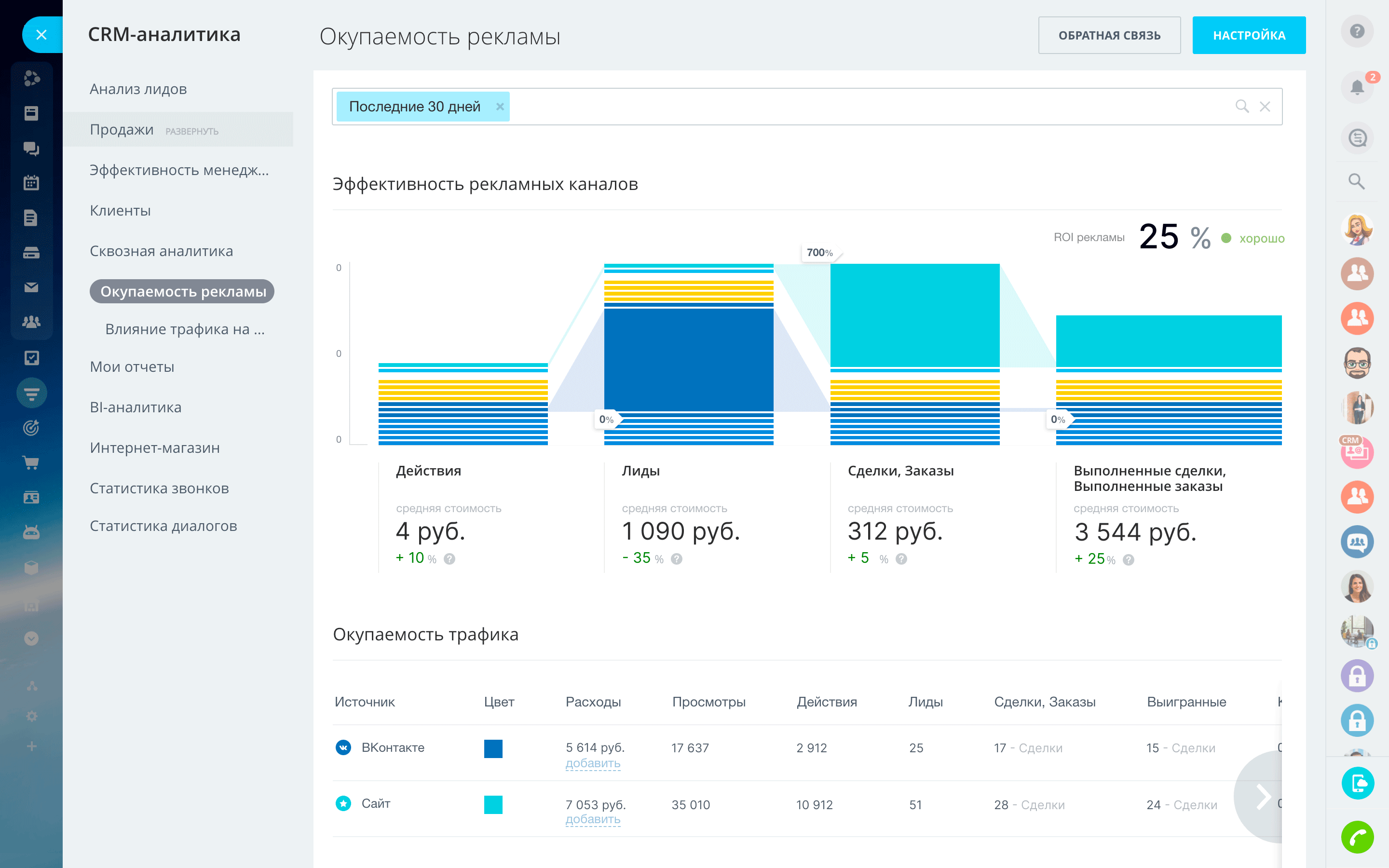Viewport: 1389px width, 868px height.
Task: Select Влияние трафика на submenu item
Action: click(185, 329)
